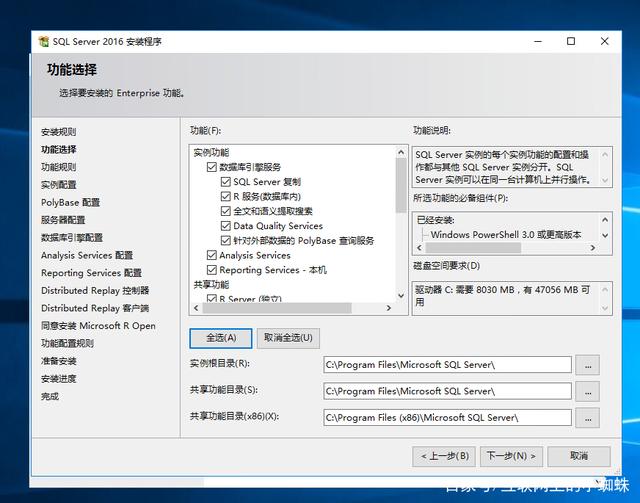Select 服务器配置 step in sidebar

click(63, 220)
